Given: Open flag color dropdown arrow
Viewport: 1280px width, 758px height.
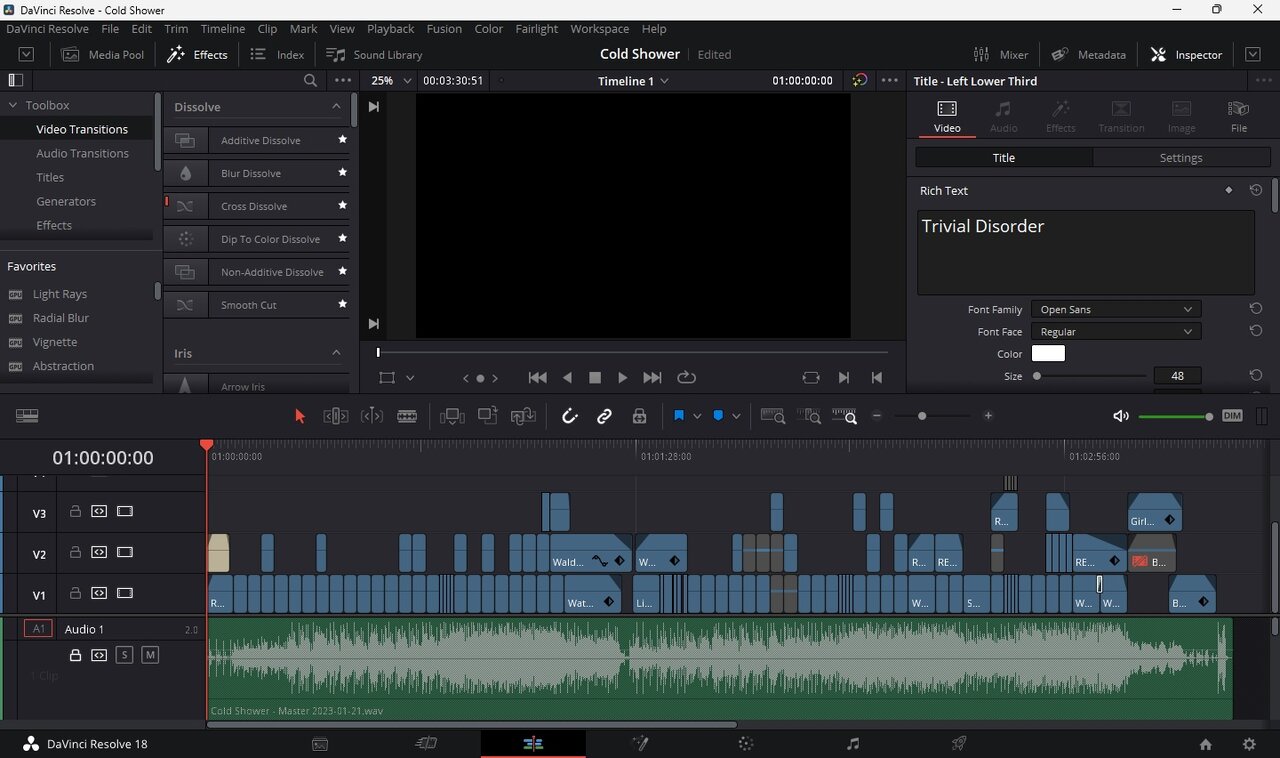Looking at the screenshot, I should (x=697, y=416).
